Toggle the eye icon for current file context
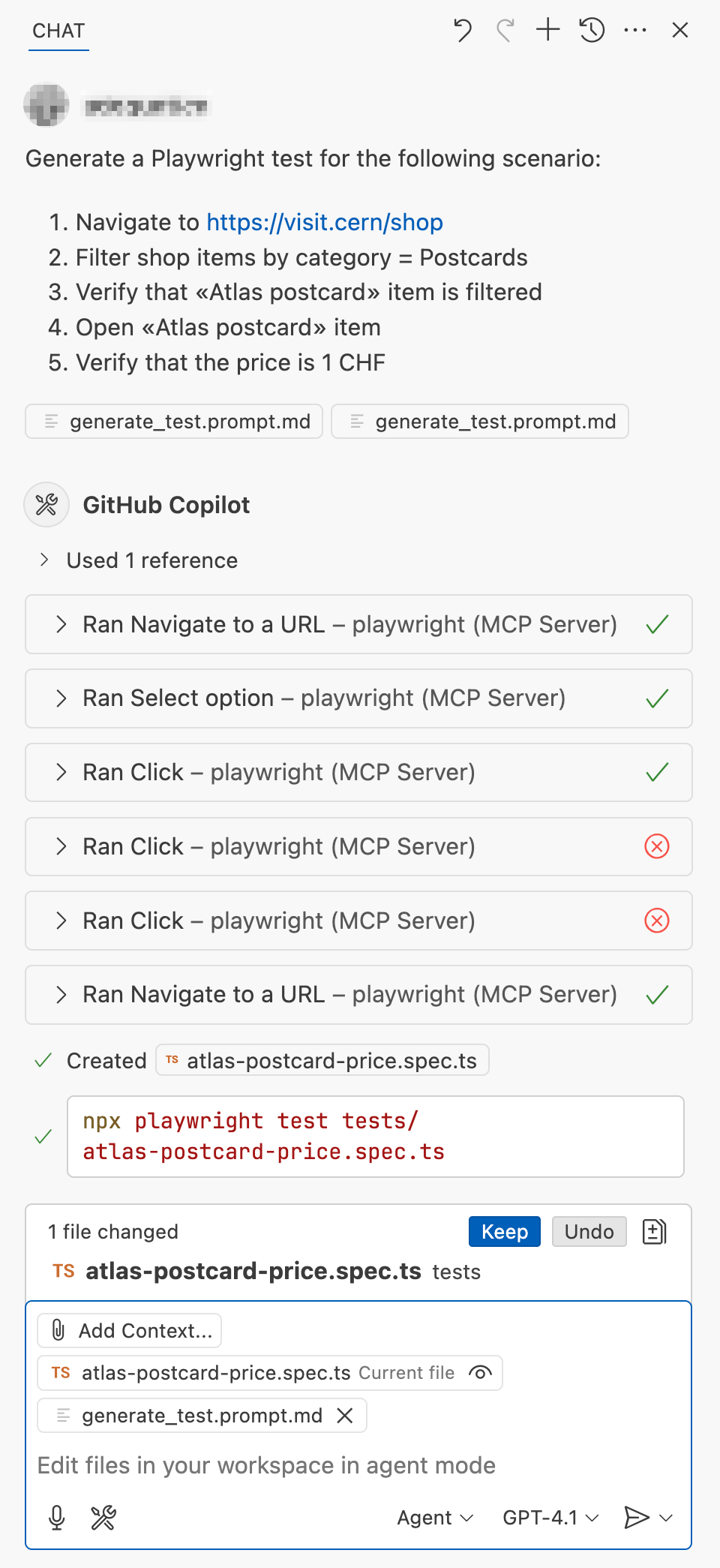The image size is (720, 1568). [x=480, y=1373]
